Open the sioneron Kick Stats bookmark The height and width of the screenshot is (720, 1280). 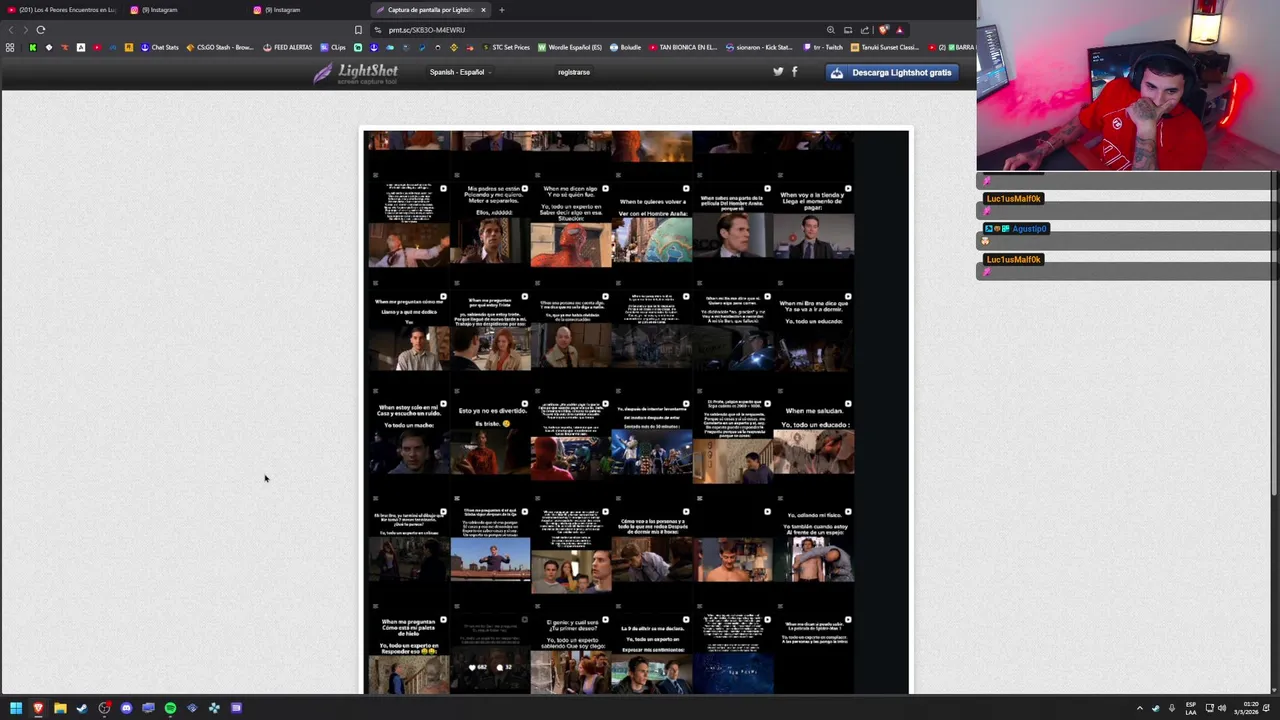[759, 47]
